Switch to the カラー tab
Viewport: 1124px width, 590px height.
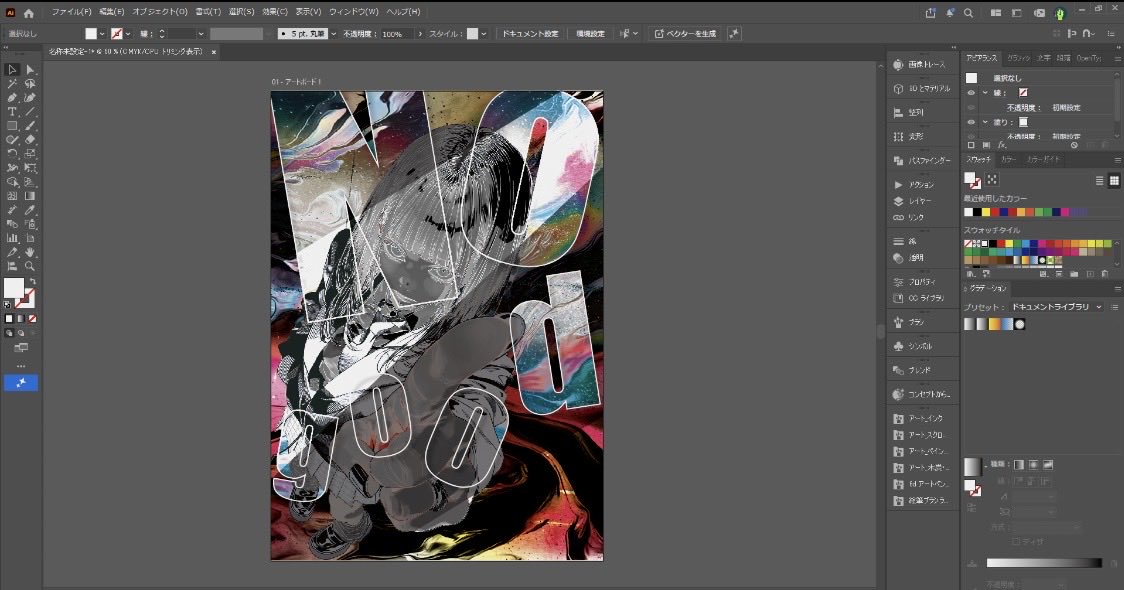pyautogui.click(x=1009, y=159)
